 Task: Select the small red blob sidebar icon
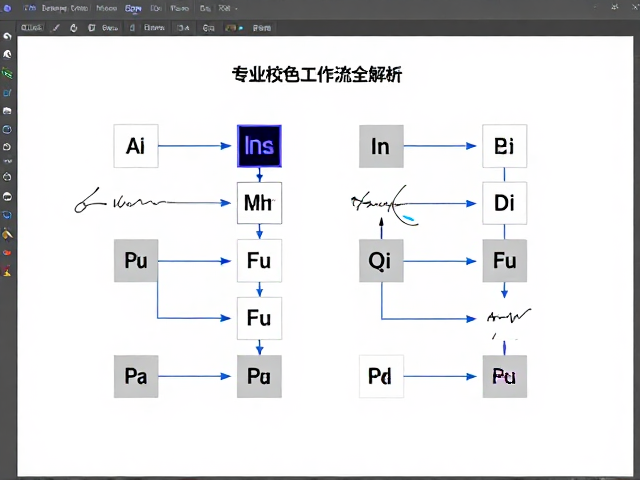pyautogui.click(x=7, y=253)
